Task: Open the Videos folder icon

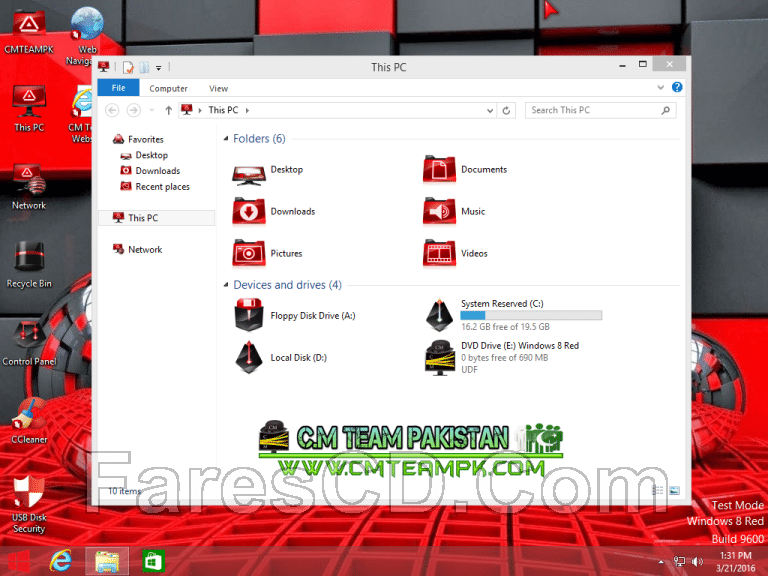Action: pos(439,253)
